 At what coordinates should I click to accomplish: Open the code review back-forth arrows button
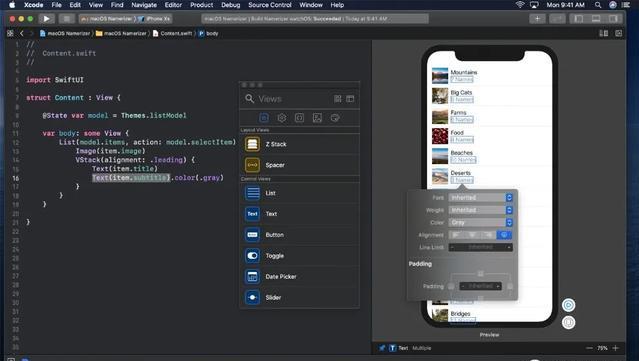pyautogui.click(x=557, y=19)
